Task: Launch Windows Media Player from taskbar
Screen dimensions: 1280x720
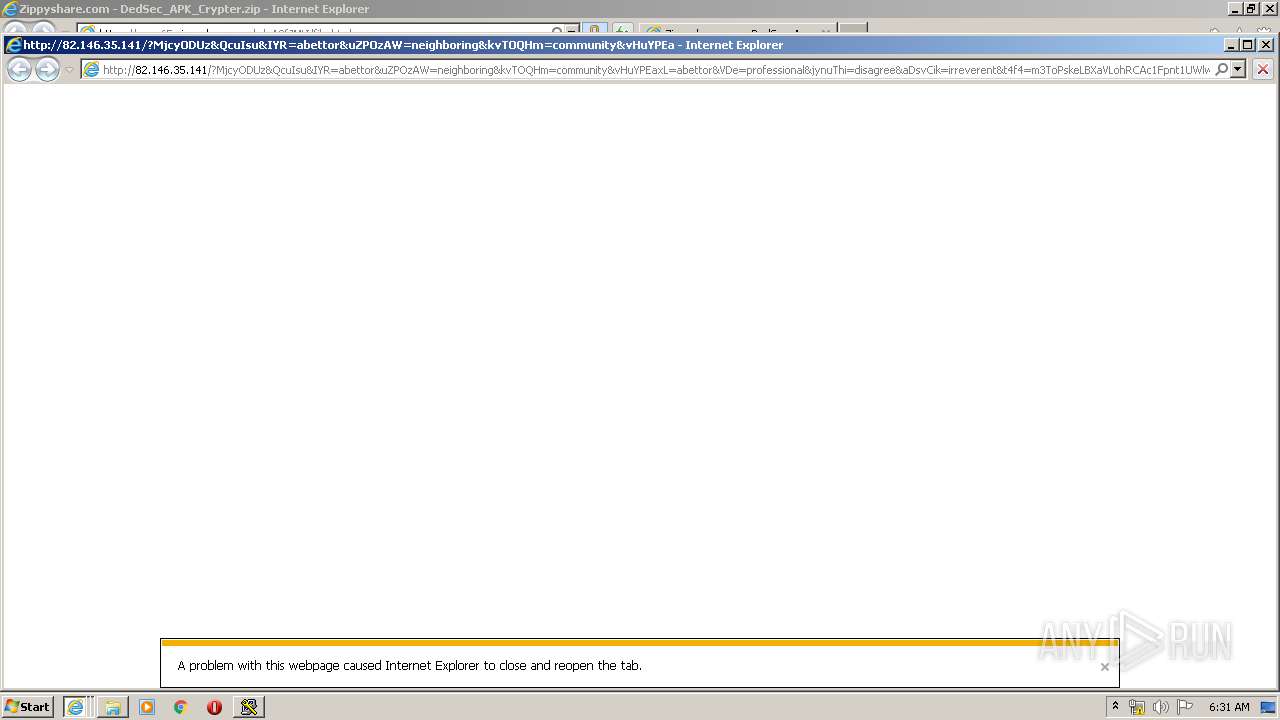Action: pos(147,707)
